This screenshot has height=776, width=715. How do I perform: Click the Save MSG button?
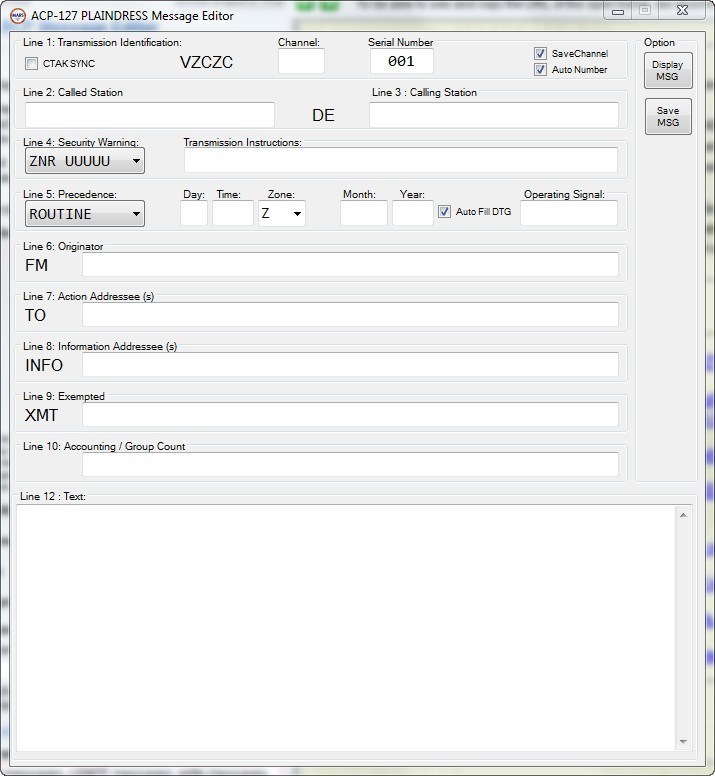coord(668,117)
